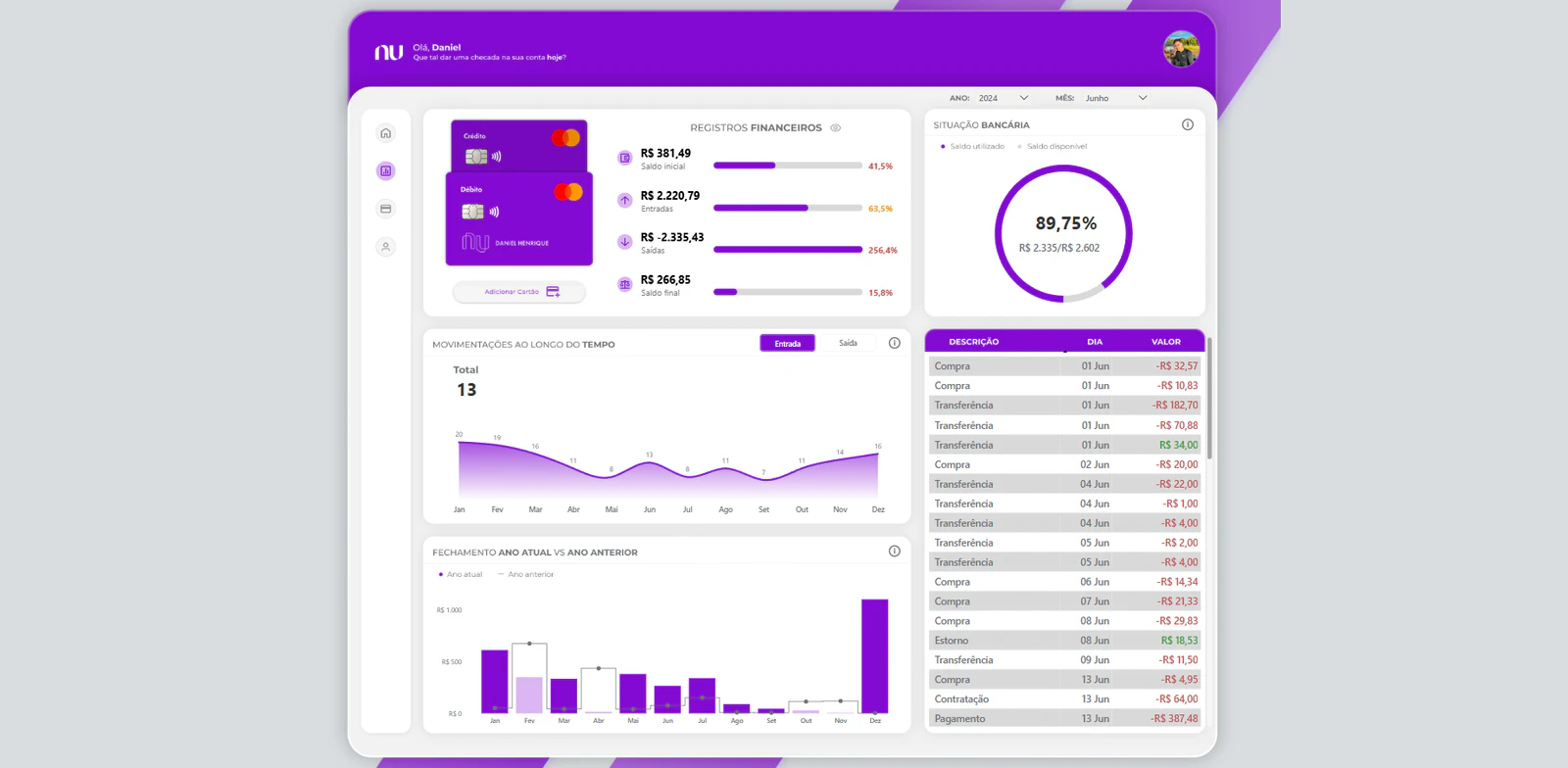Open the Mês dropdown showing Junho
Screen dimensions: 1568x768
(1116, 98)
